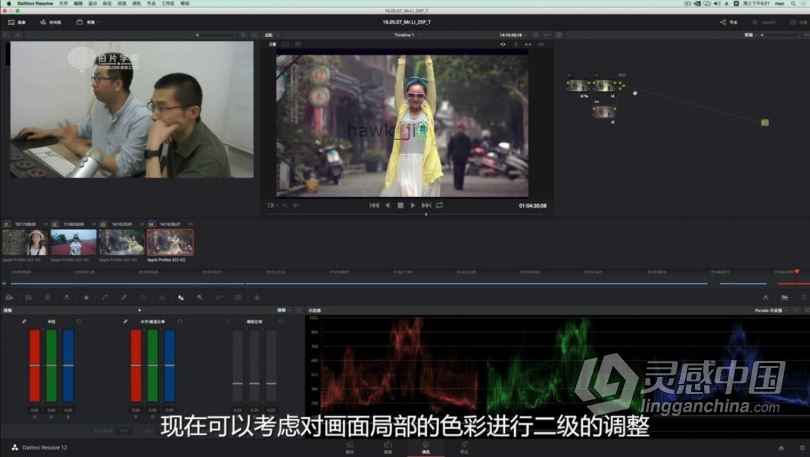
Task: Show the Keyframes editor panel
Action: click(766, 297)
